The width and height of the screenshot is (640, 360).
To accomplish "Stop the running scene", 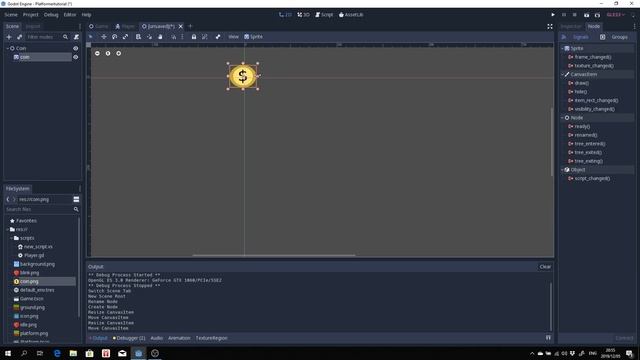I will [574, 15].
